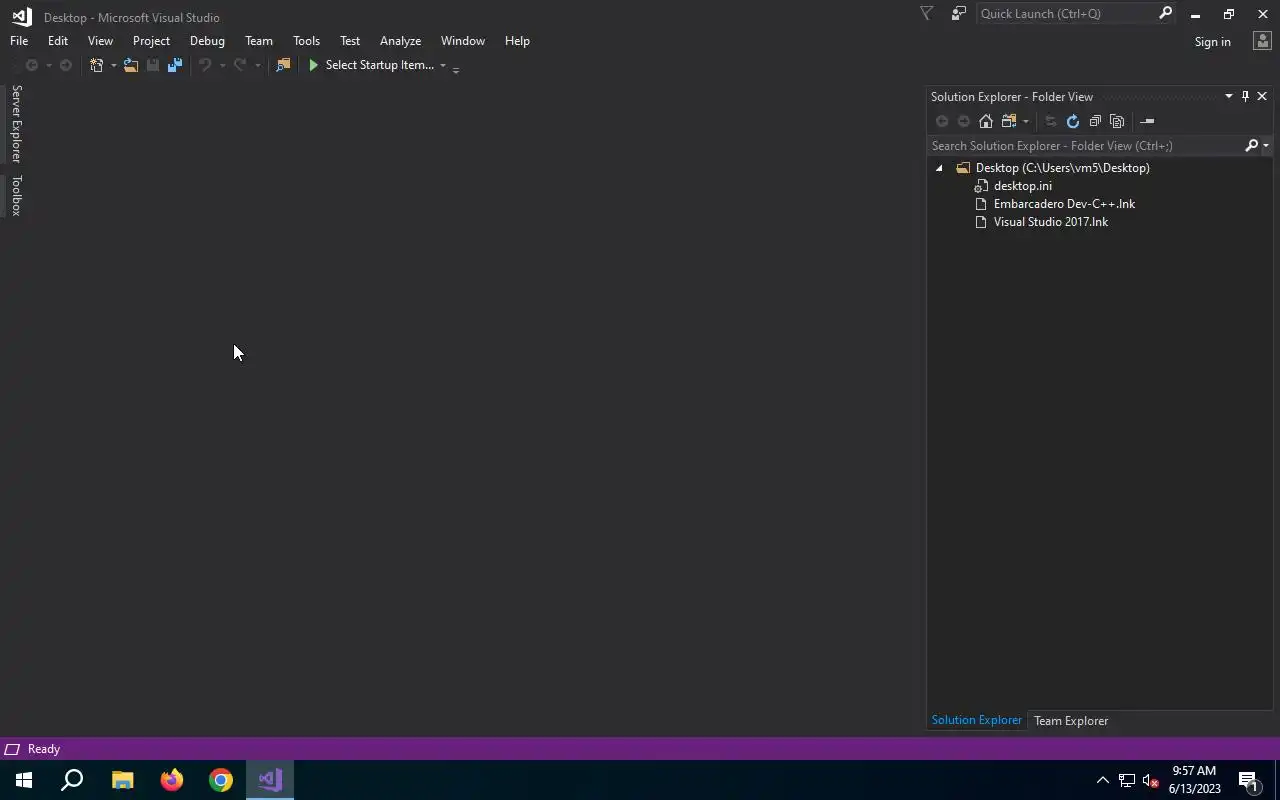Click the Switch Views icon in Solution Explorer

pos(1009,121)
